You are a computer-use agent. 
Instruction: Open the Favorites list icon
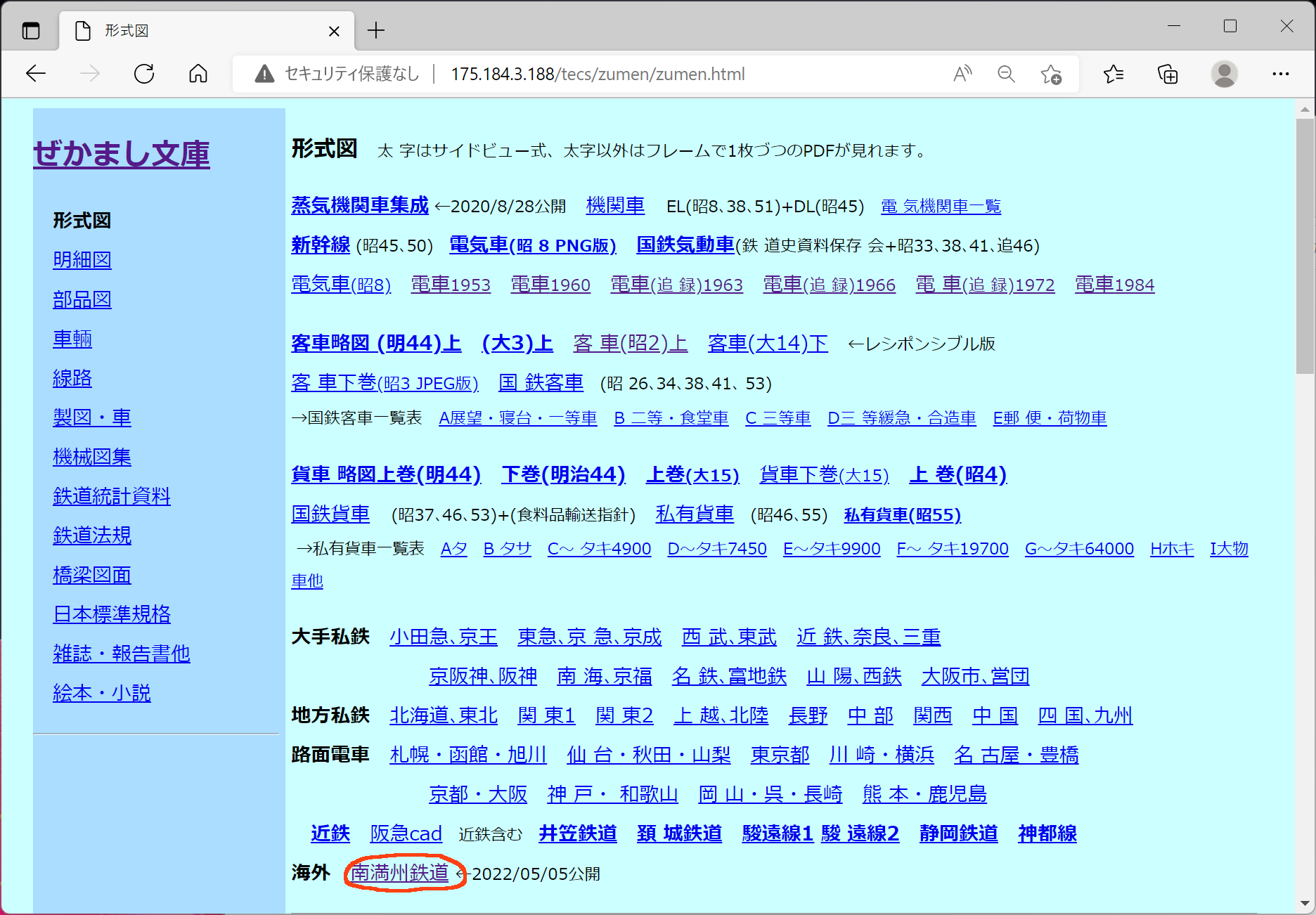click(1114, 74)
